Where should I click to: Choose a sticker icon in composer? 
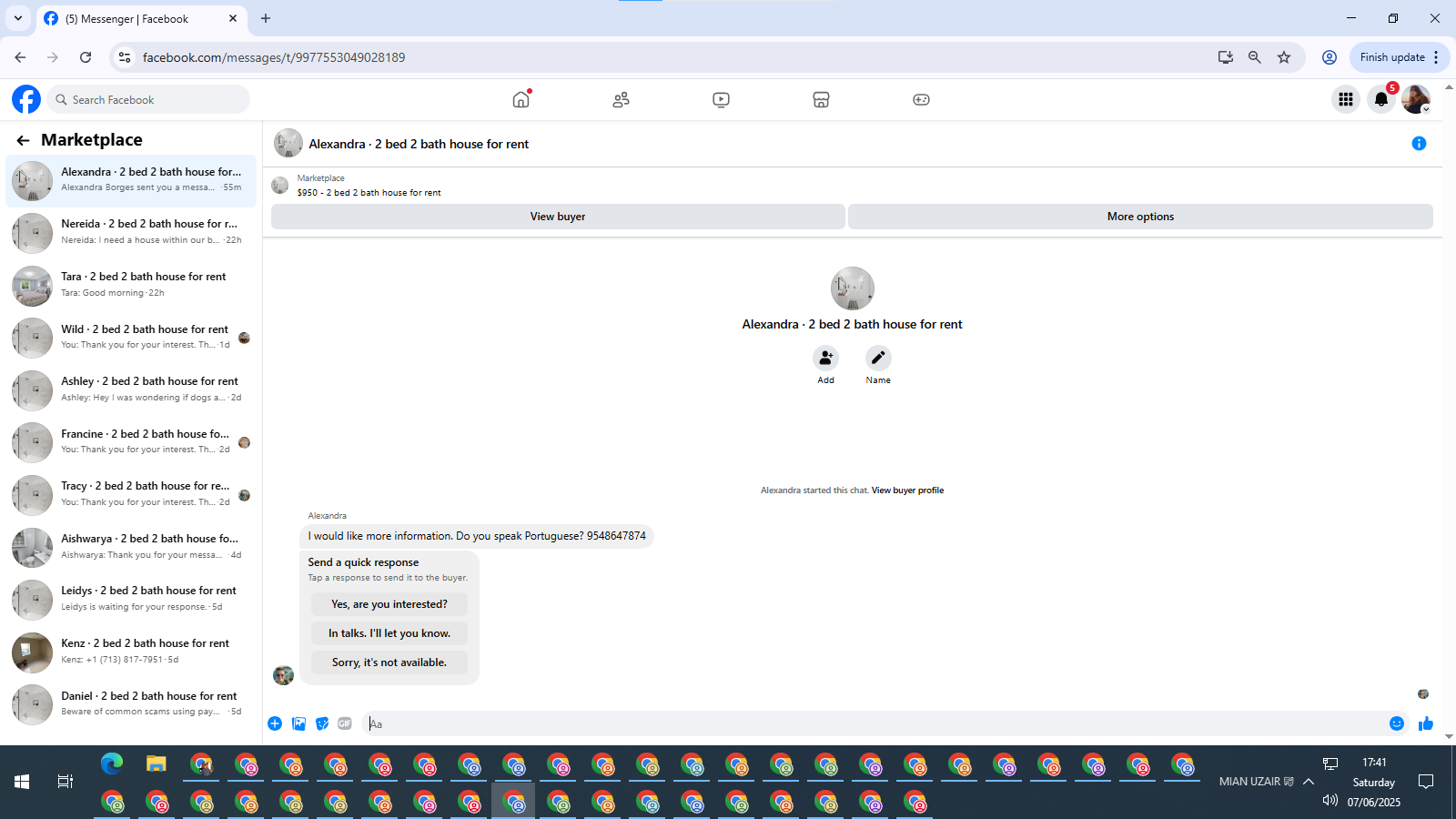pos(322,723)
